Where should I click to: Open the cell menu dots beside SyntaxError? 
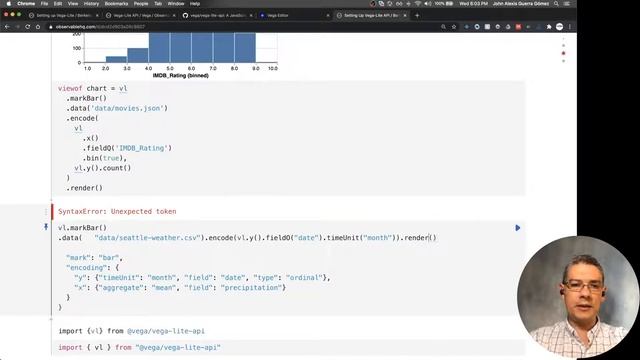(46, 212)
